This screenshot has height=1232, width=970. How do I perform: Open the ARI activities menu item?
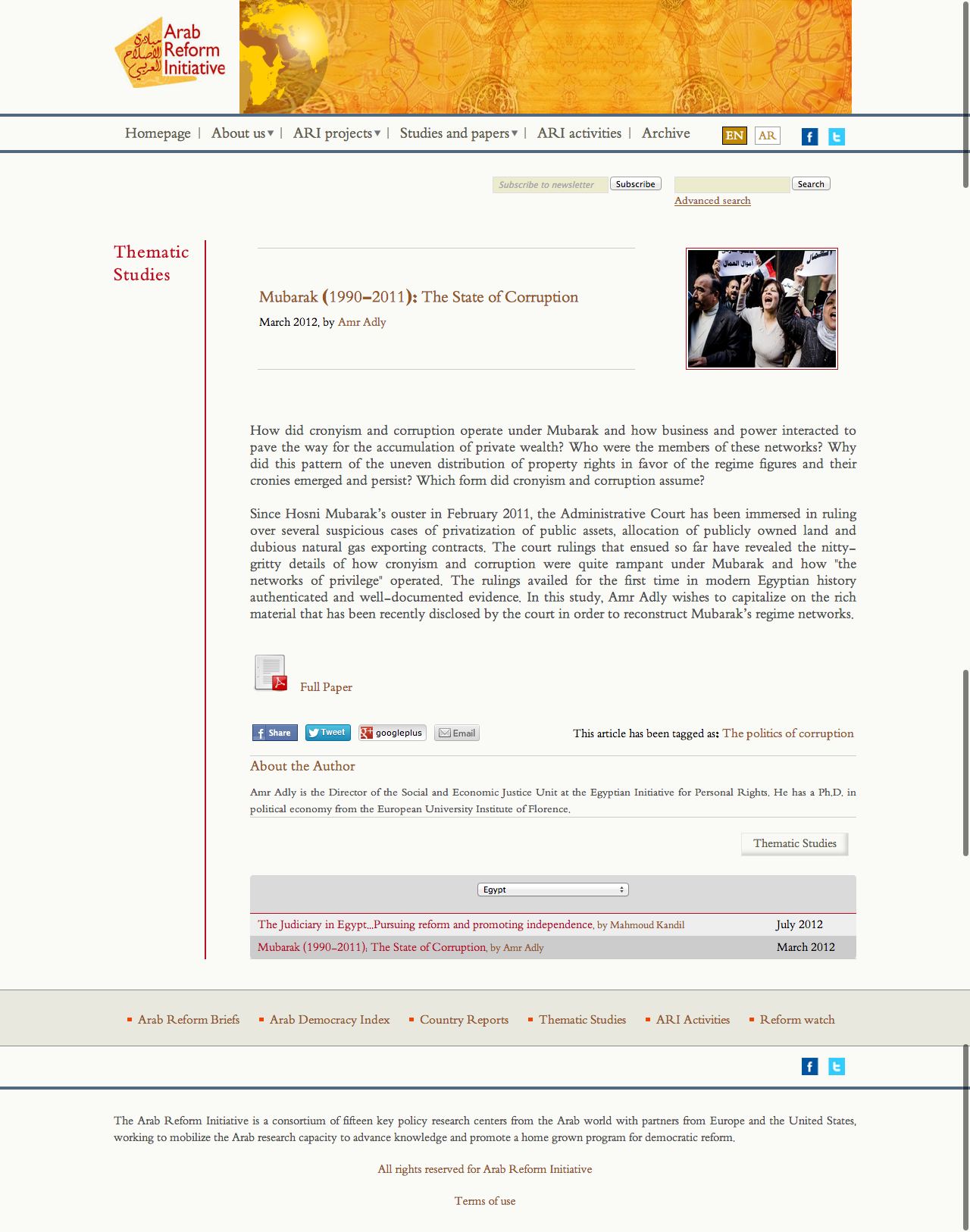[x=579, y=133]
